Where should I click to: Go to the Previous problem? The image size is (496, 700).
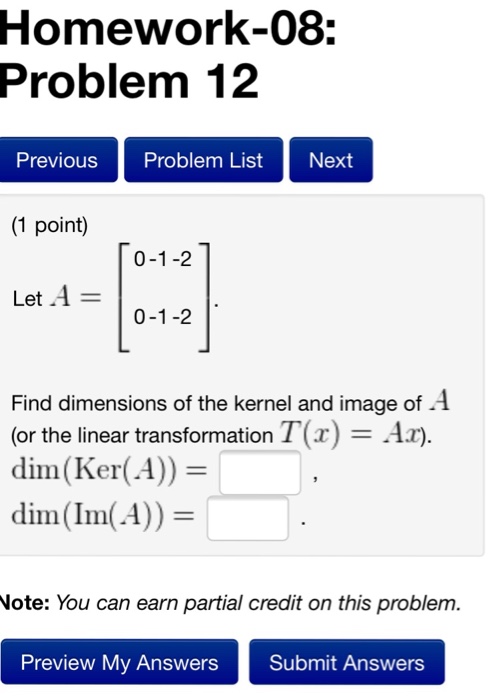click(57, 160)
